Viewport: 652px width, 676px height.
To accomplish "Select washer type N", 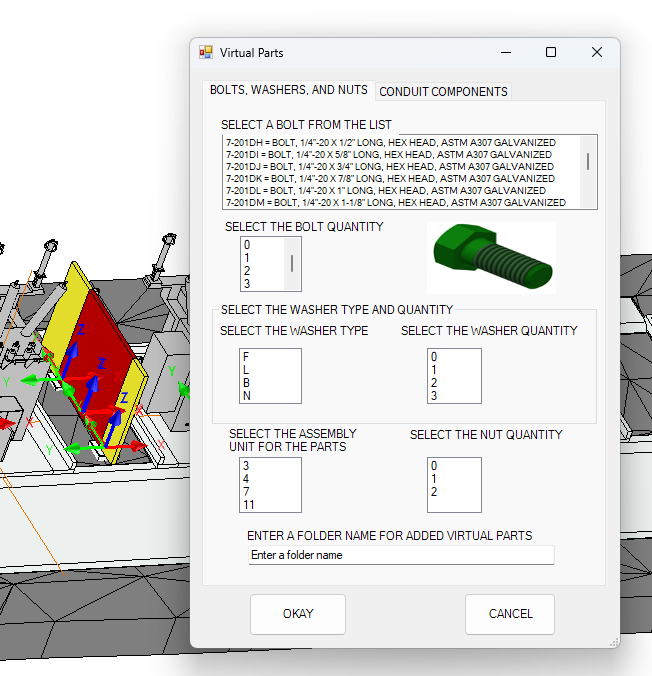I will point(270,395).
